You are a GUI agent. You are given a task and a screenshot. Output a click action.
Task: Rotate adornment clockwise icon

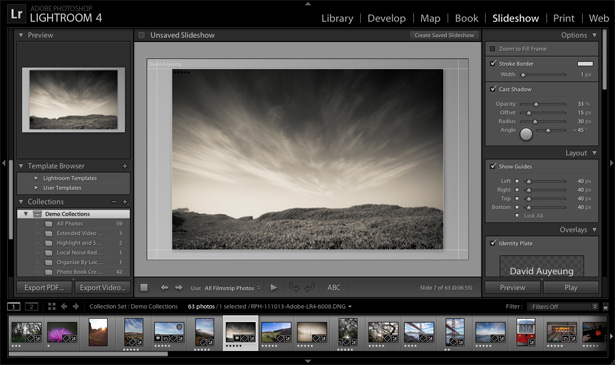(x=309, y=288)
